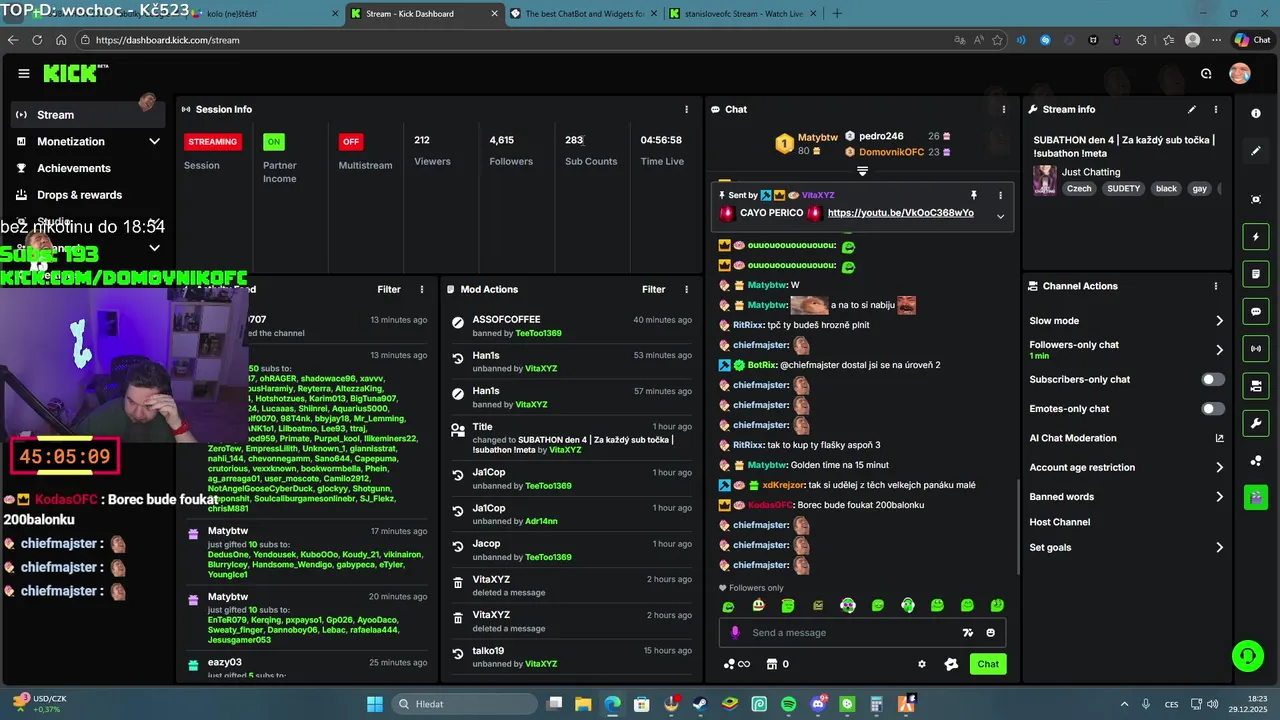
Task: Click wrench icon in right toolbar
Action: tap(1256, 423)
